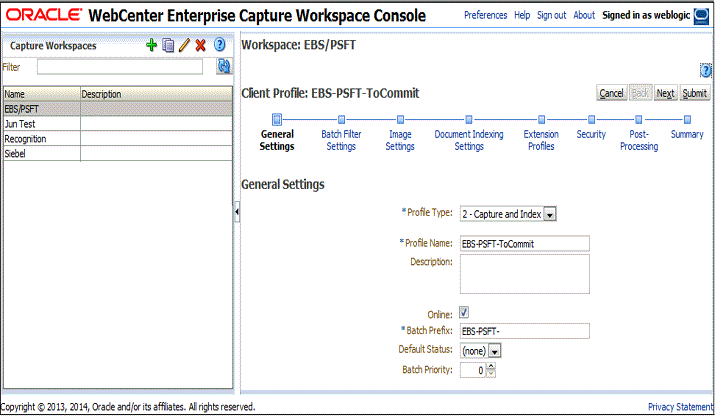
Task: Open Preferences link
Action: click(485, 15)
